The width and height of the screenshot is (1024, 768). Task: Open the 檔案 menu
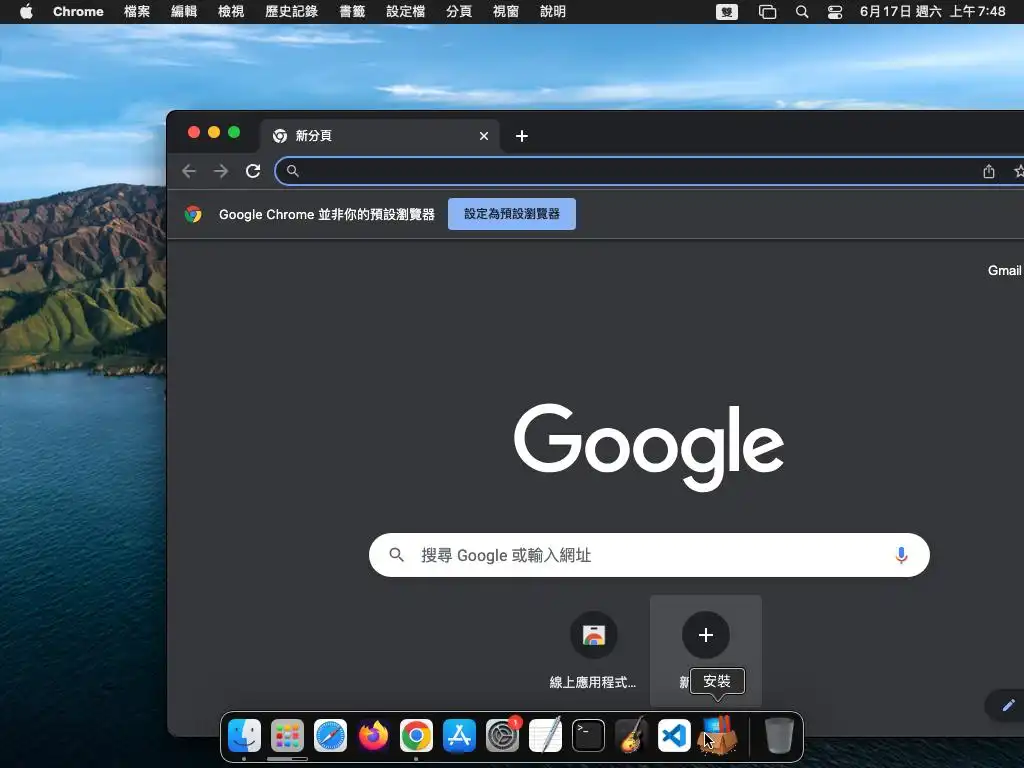click(x=137, y=12)
